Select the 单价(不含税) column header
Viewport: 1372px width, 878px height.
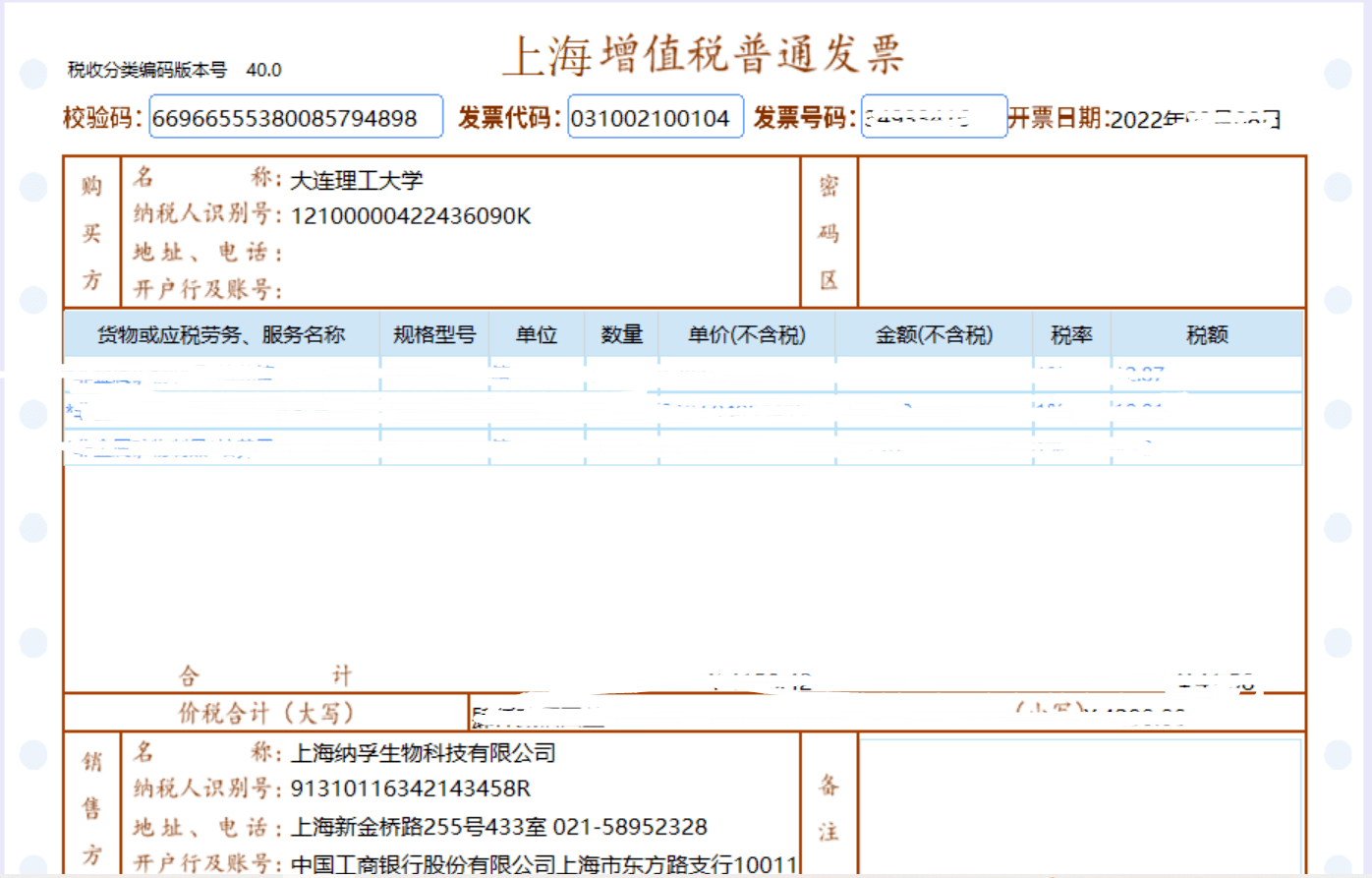click(747, 335)
